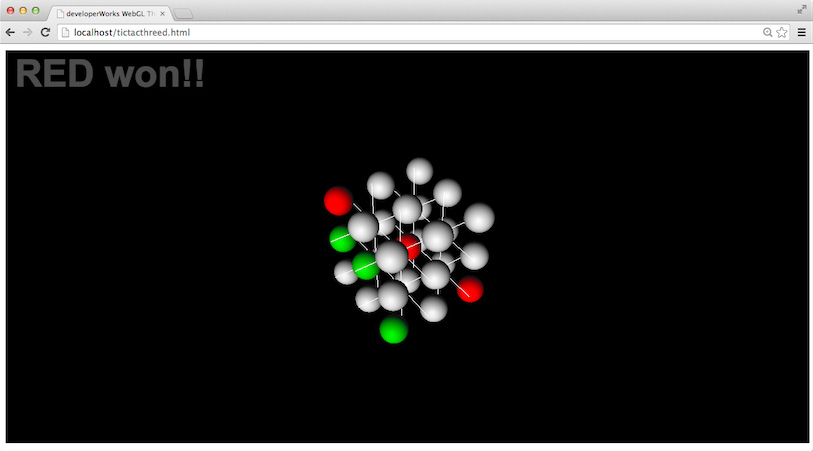Click the browser back arrow

point(10,32)
